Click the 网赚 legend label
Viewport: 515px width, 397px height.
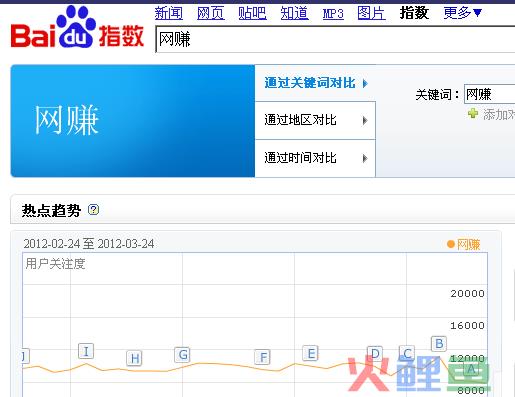(x=468, y=245)
